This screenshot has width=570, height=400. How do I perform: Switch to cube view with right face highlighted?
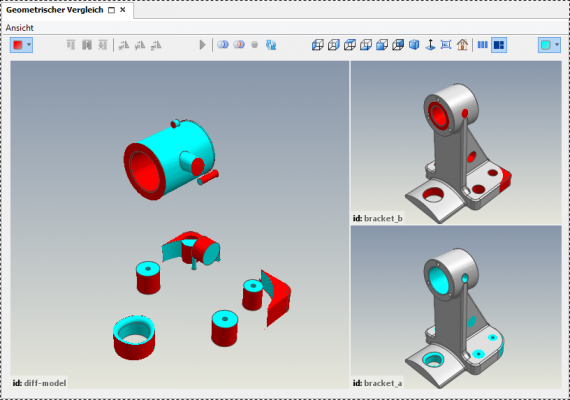334,45
